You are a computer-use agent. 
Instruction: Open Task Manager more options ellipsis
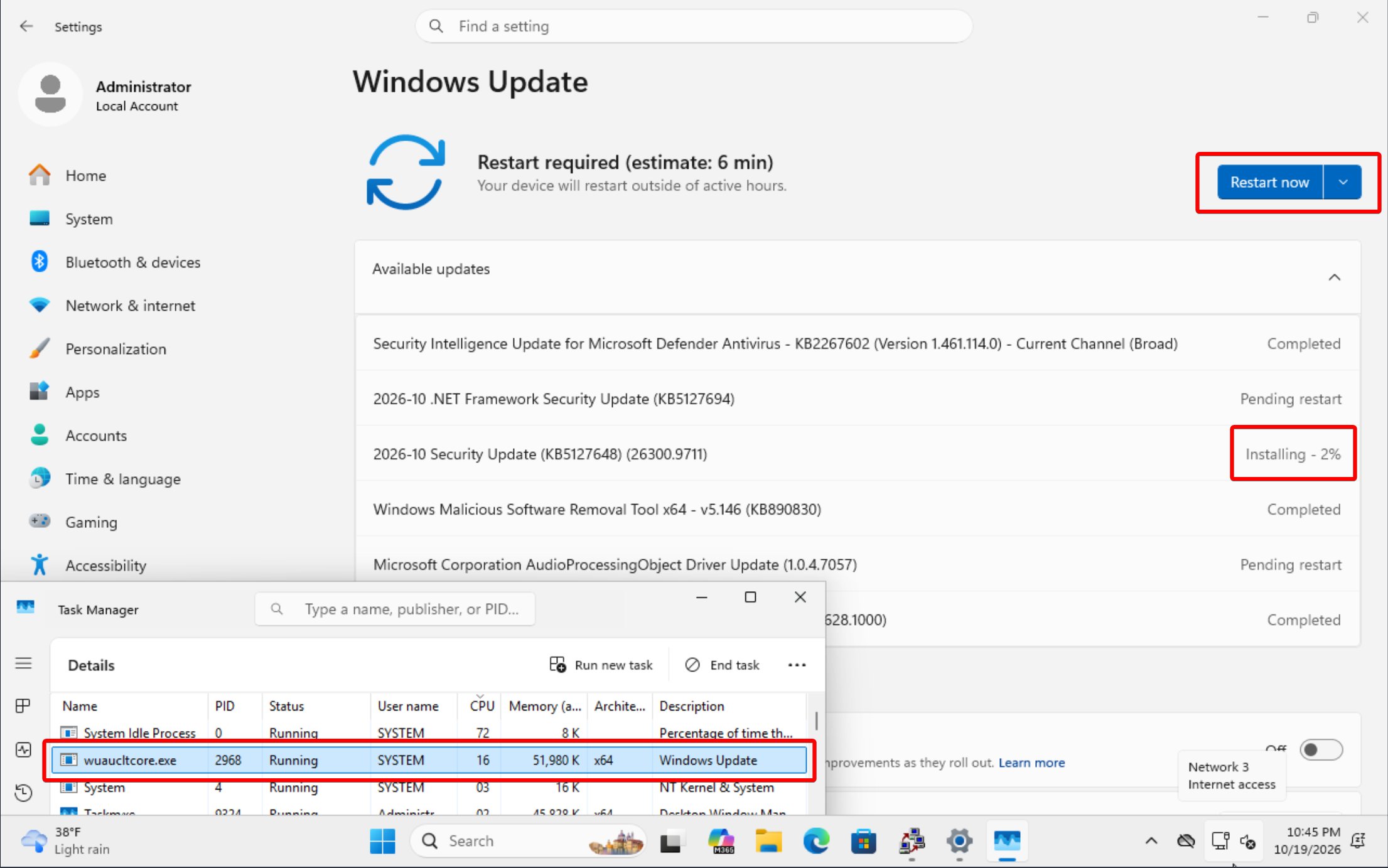pyautogui.click(x=797, y=665)
